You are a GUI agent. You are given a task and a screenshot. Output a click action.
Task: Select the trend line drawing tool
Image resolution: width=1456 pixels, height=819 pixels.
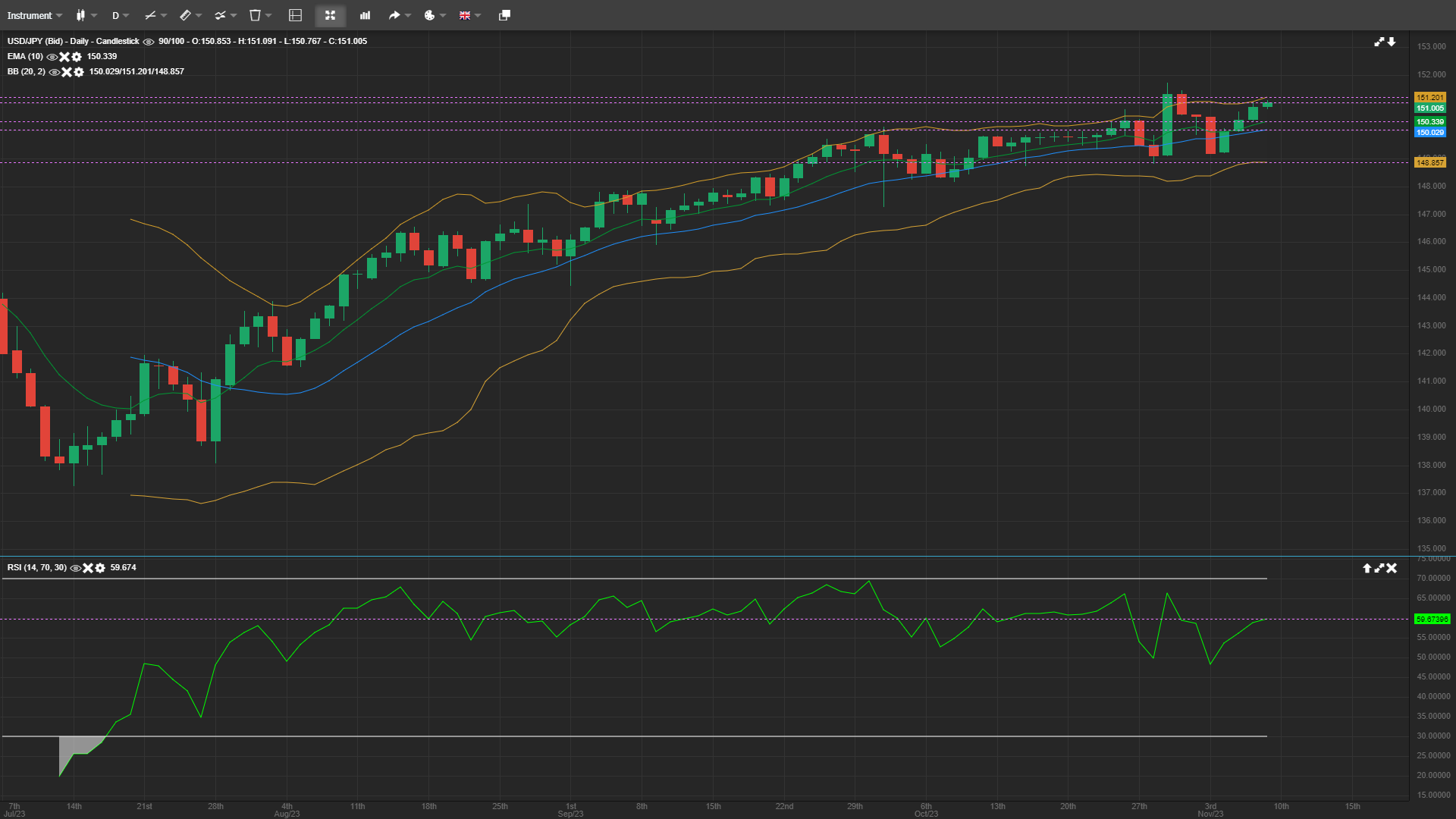point(150,15)
